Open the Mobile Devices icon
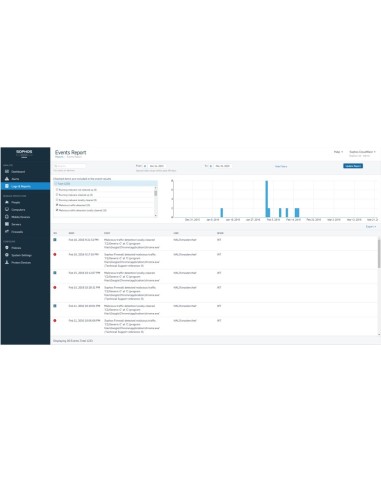 [7, 217]
